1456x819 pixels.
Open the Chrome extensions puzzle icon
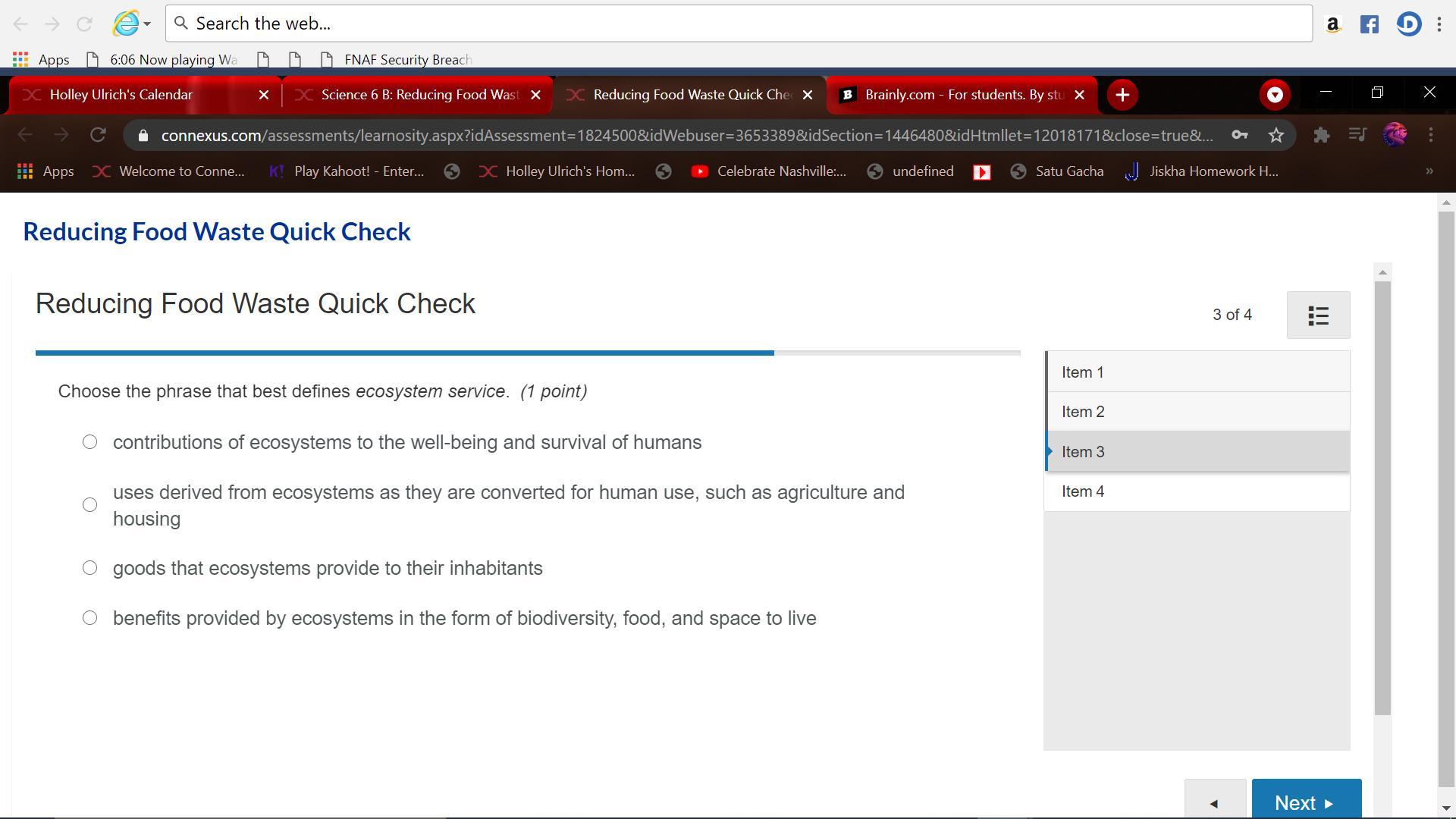1321,135
